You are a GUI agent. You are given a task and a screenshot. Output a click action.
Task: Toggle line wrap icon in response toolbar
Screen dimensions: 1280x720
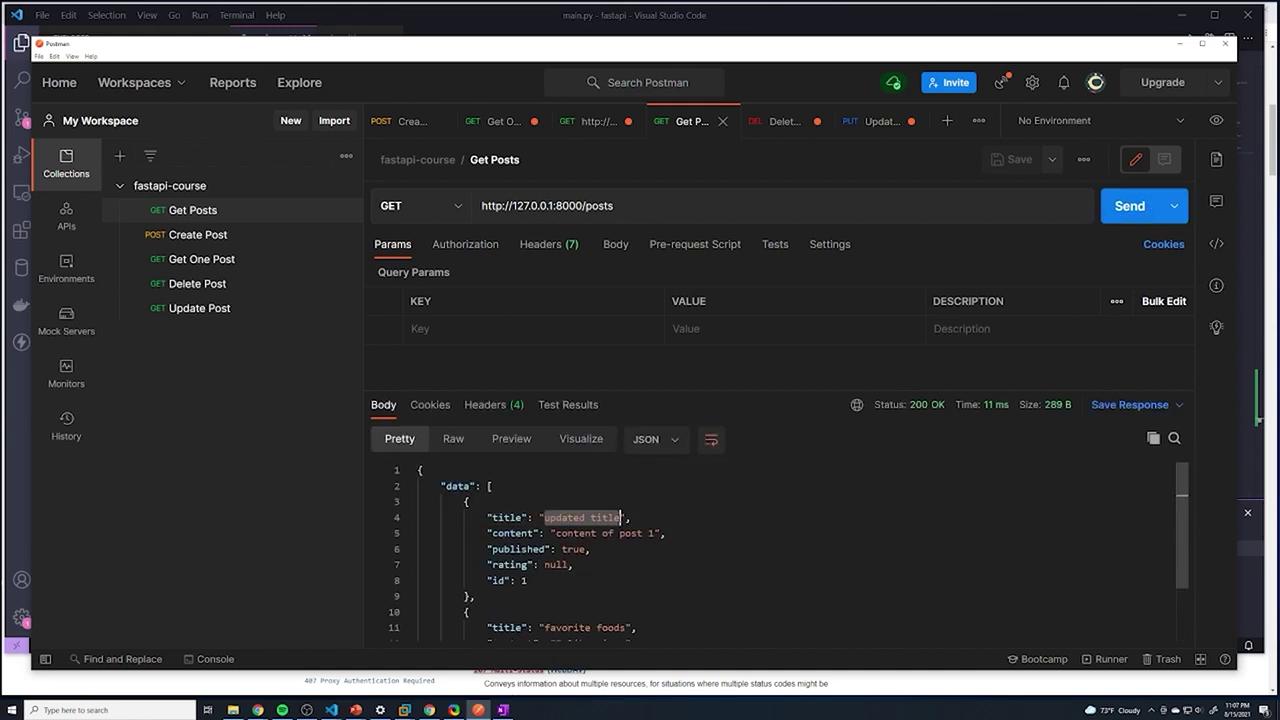(711, 439)
